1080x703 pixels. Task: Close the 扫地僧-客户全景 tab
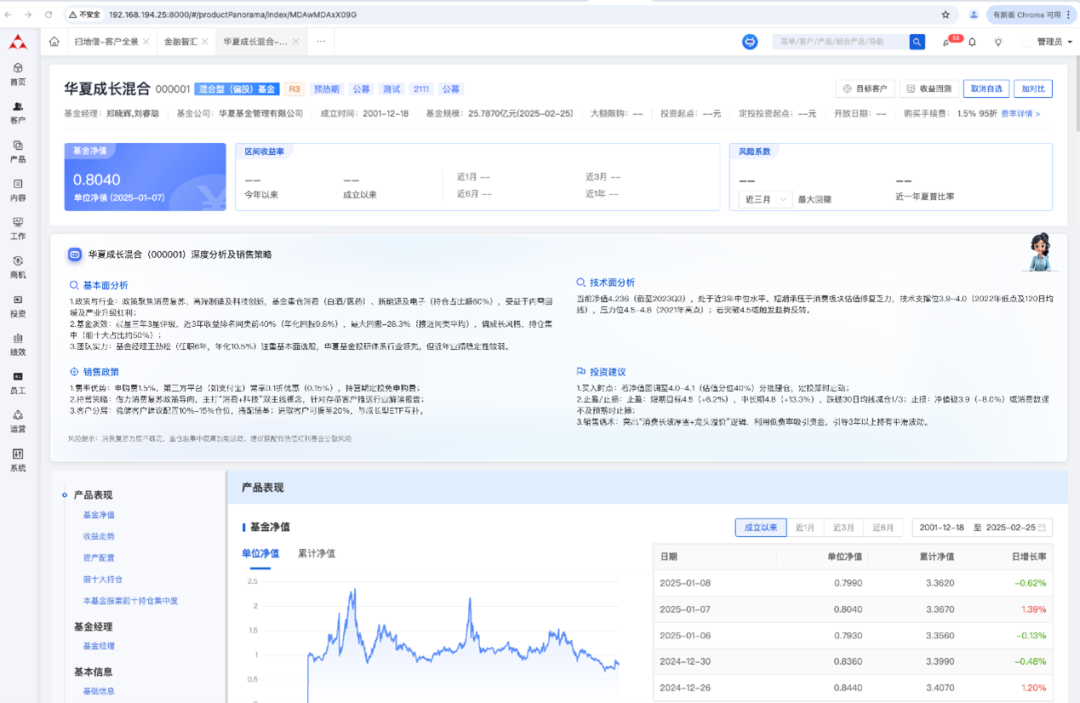[x=146, y=42]
